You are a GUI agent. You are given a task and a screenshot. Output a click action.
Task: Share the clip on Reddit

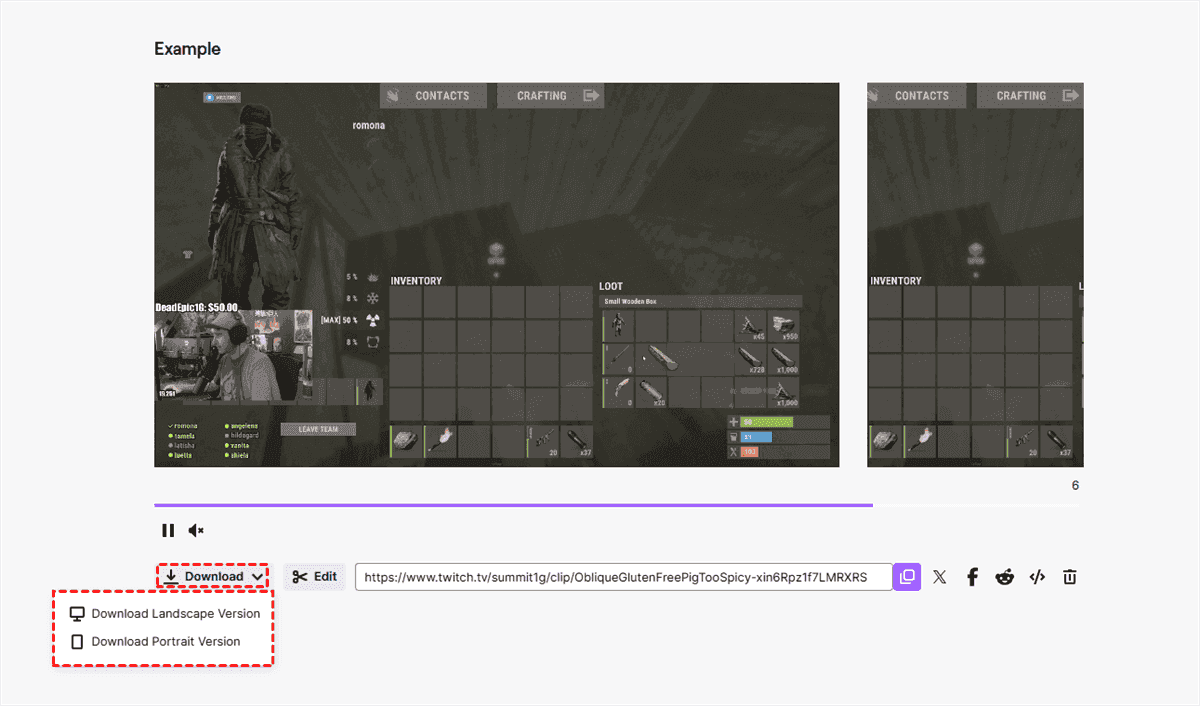(1005, 577)
